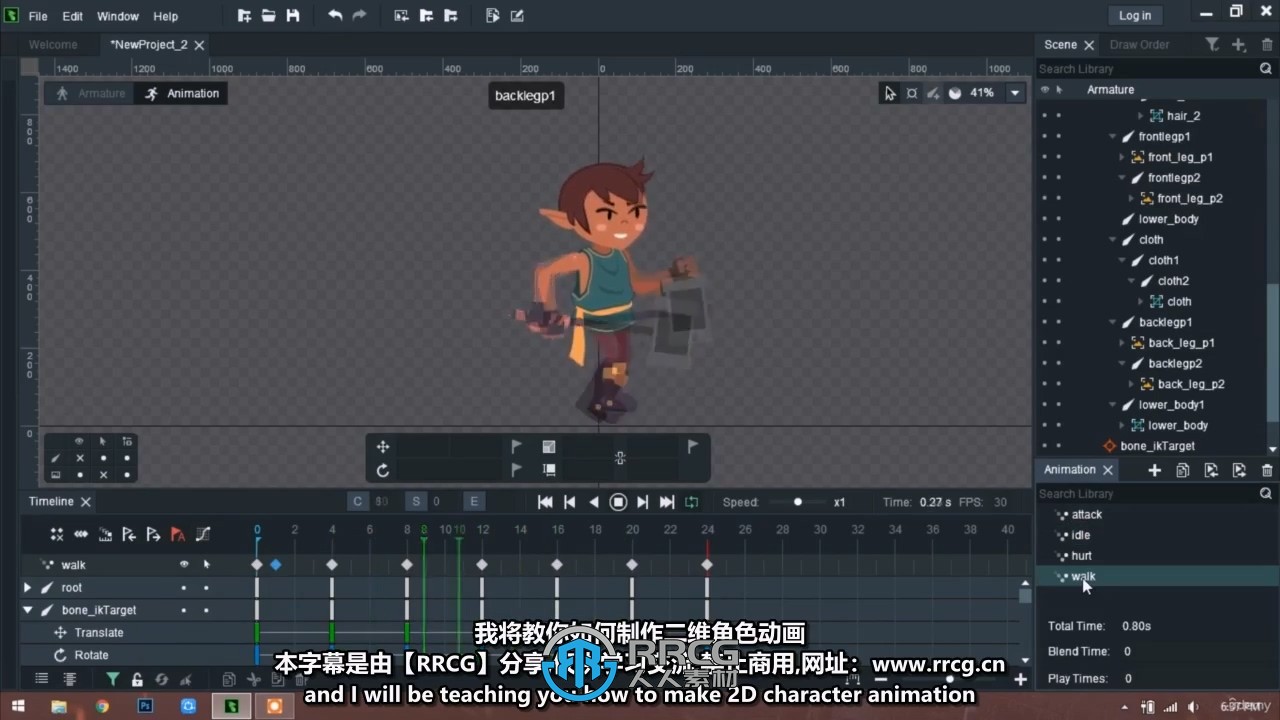Toggle visibility dot for backlegp1 bone
This screenshot has height=720, width=1280.
[1045, 322]
